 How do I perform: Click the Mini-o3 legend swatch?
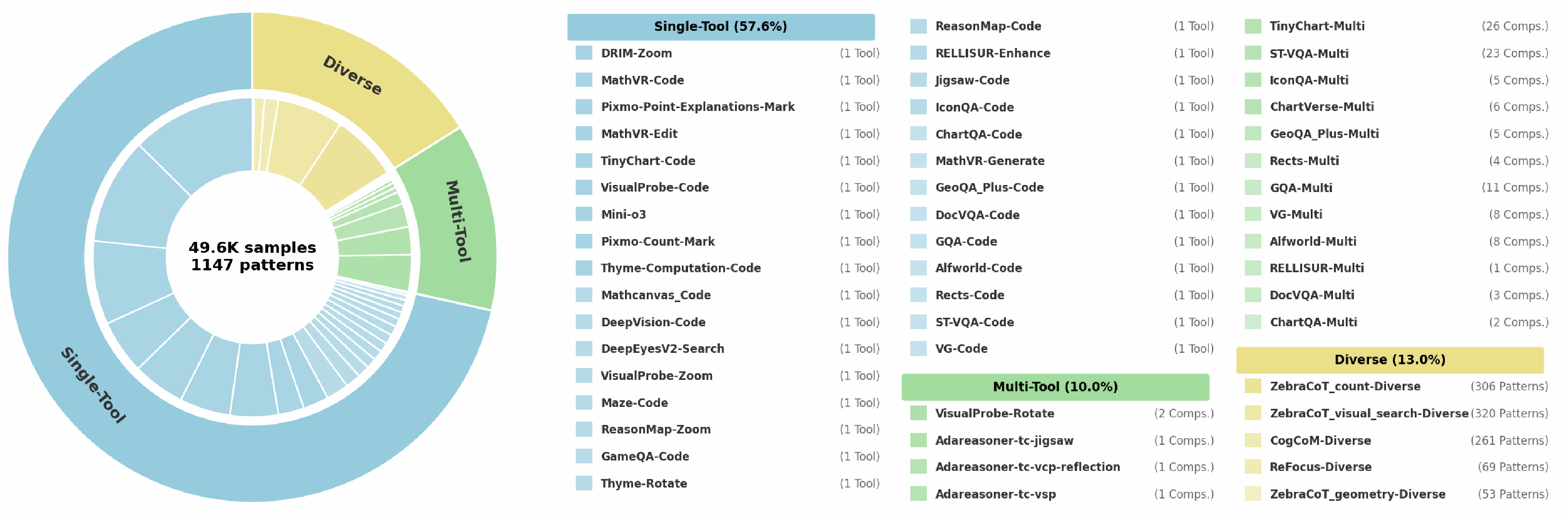584,214
